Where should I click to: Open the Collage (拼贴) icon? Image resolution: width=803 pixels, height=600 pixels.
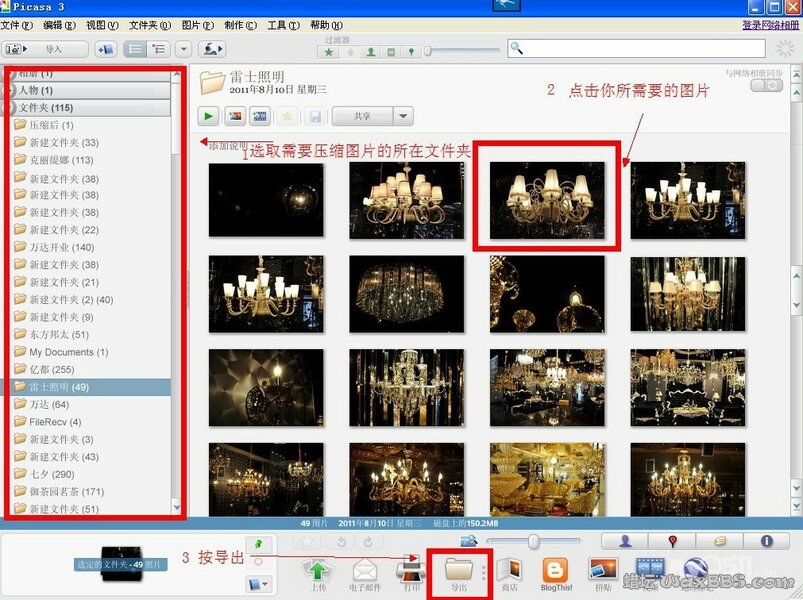602,571
